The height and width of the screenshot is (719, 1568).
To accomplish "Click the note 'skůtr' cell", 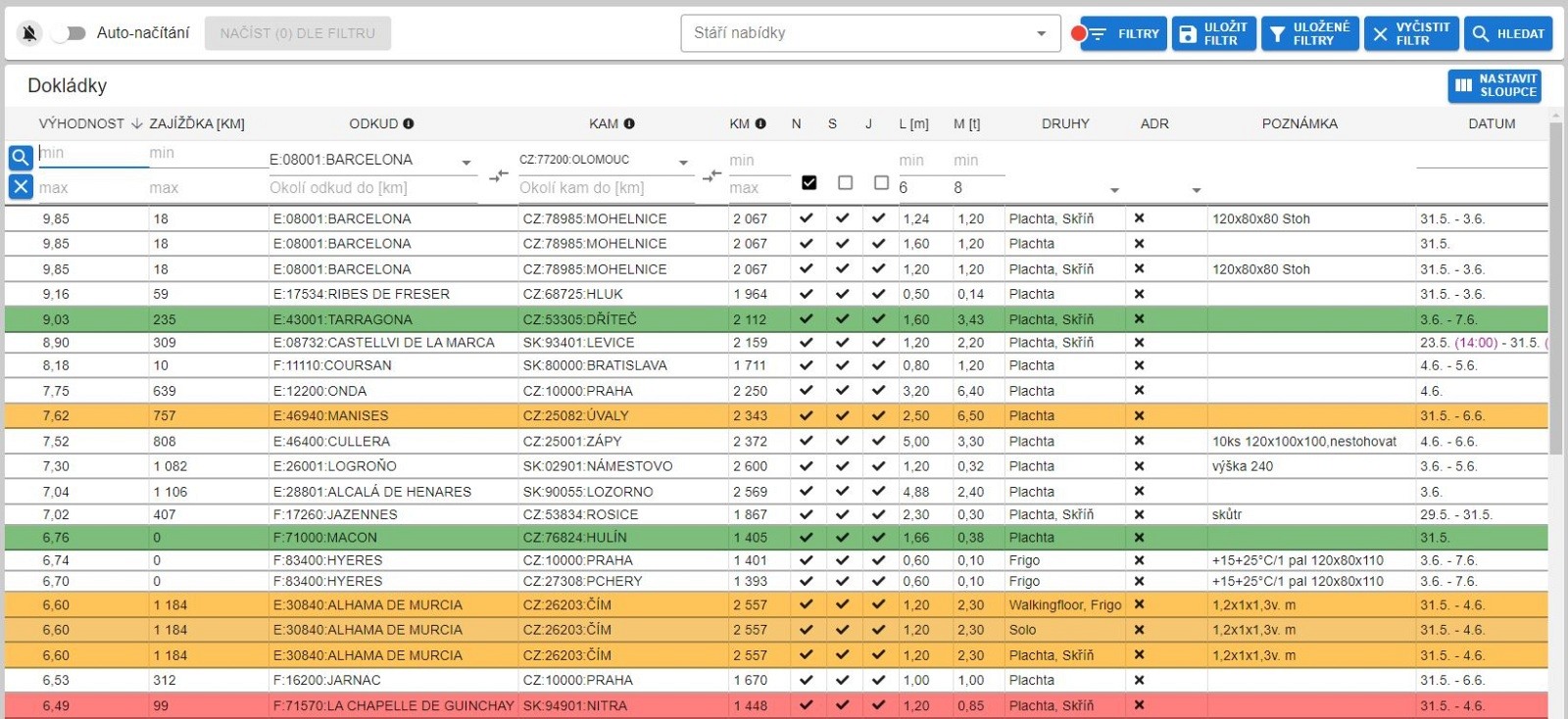I will click(1311, 514).
